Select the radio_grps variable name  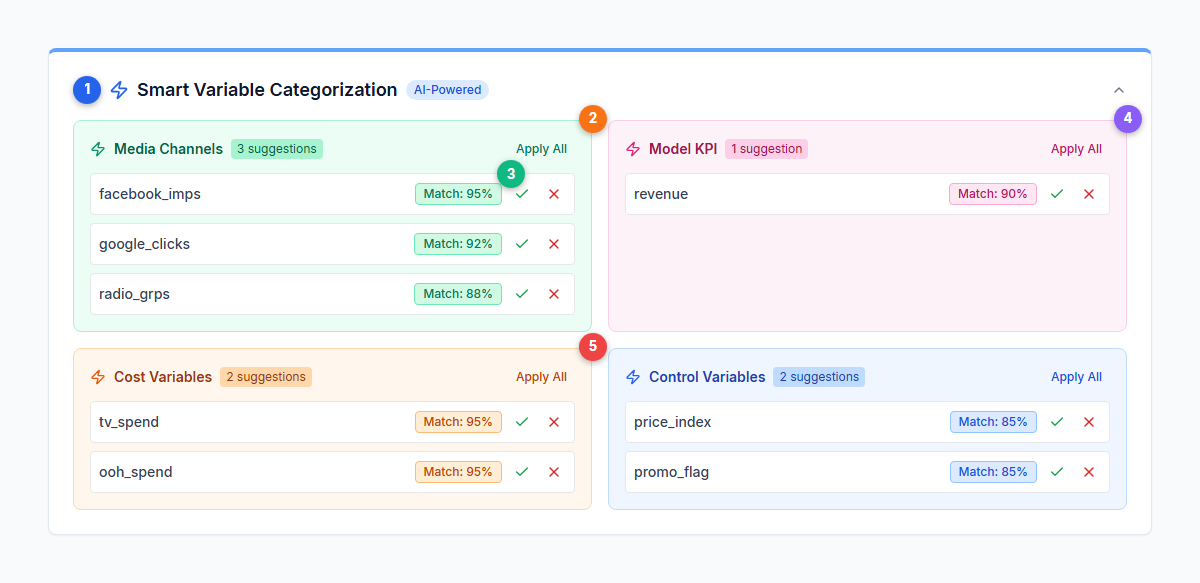tap(135, 294)
